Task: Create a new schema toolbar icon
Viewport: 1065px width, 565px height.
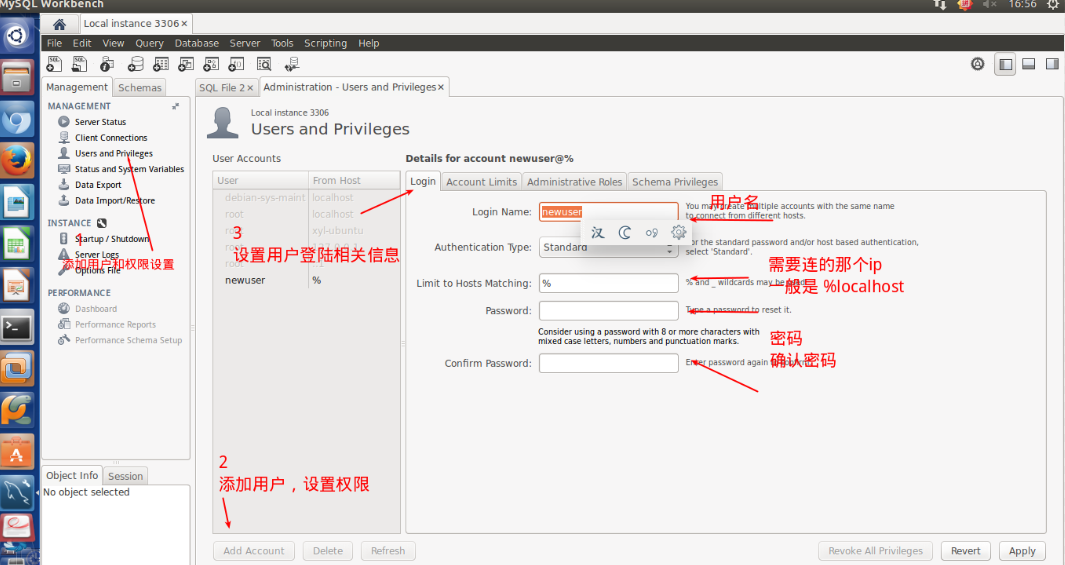Action: pyautogui.click(x=136, y=65)
